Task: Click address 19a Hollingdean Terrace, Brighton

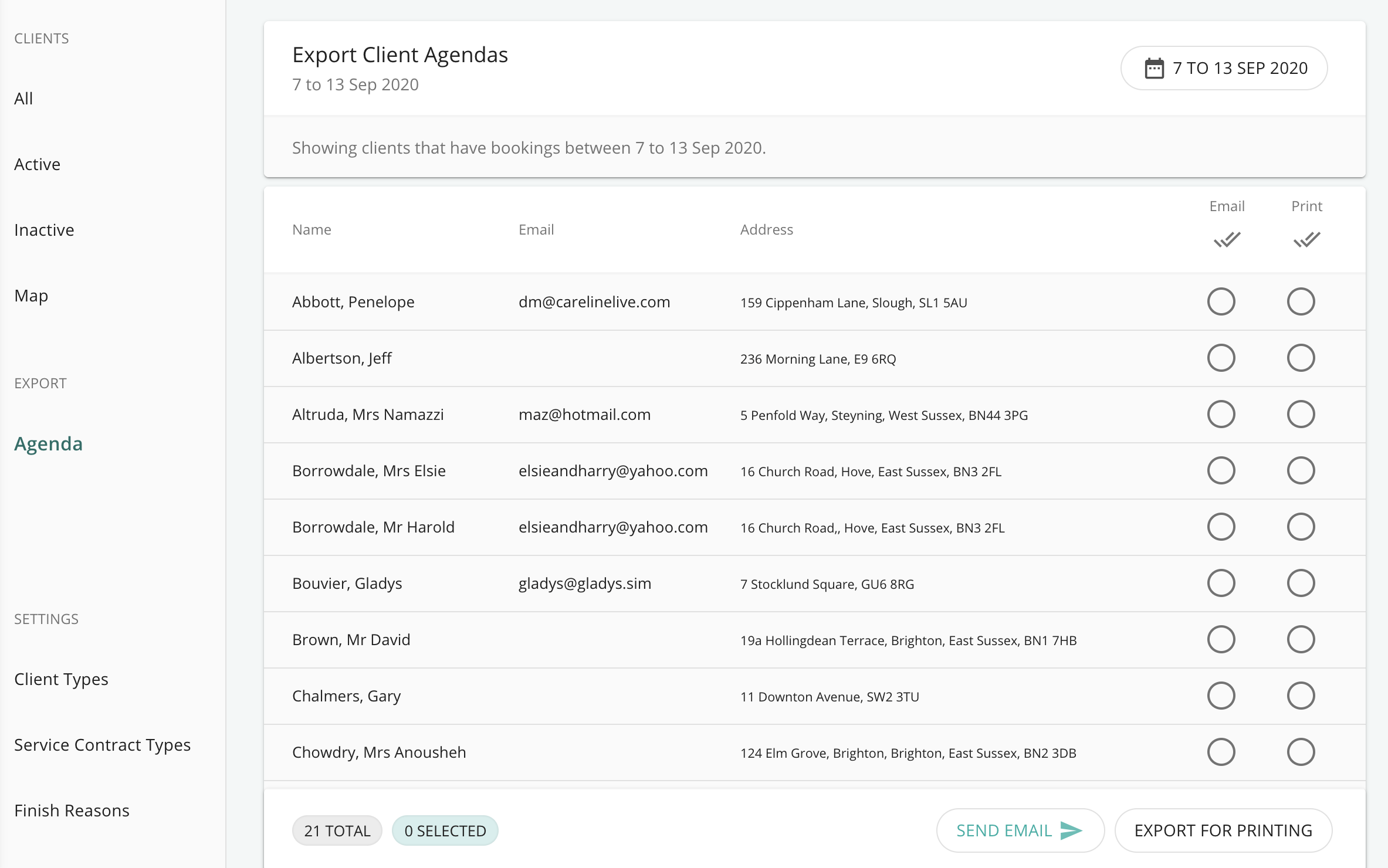Action: [909, 640]
